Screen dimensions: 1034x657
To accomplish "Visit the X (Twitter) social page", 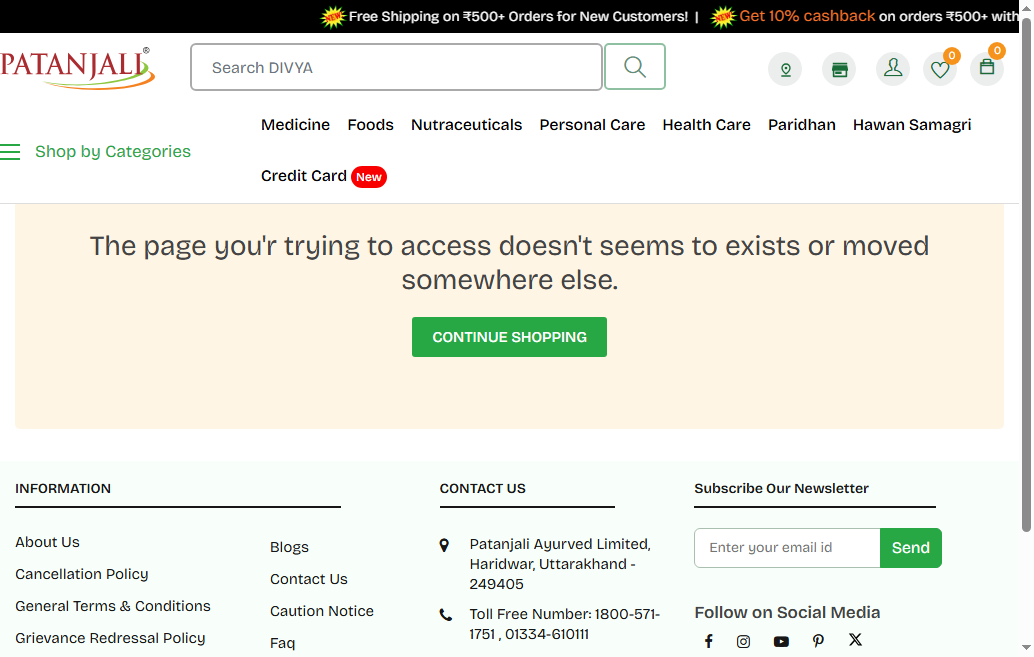I will click(x=855, y=640).
